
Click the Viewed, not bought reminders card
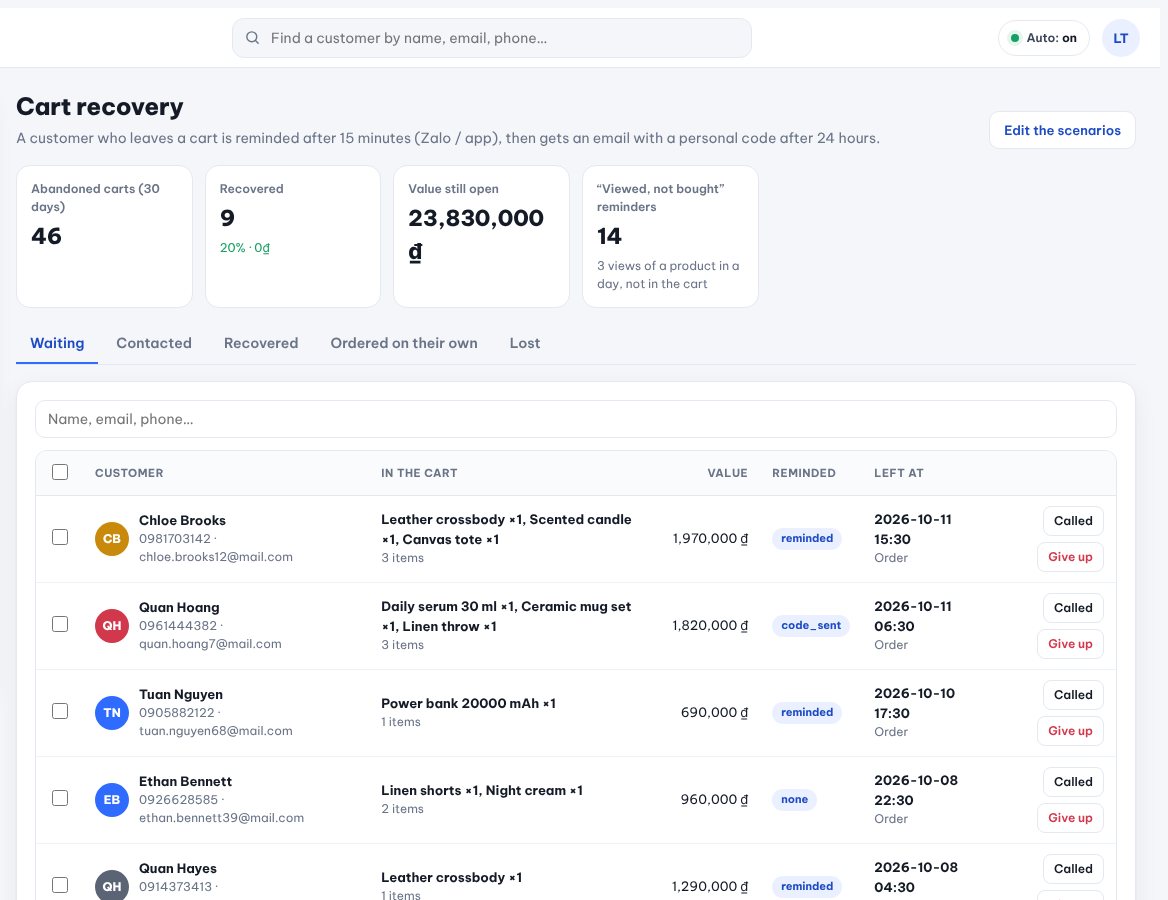pos(670,236)
